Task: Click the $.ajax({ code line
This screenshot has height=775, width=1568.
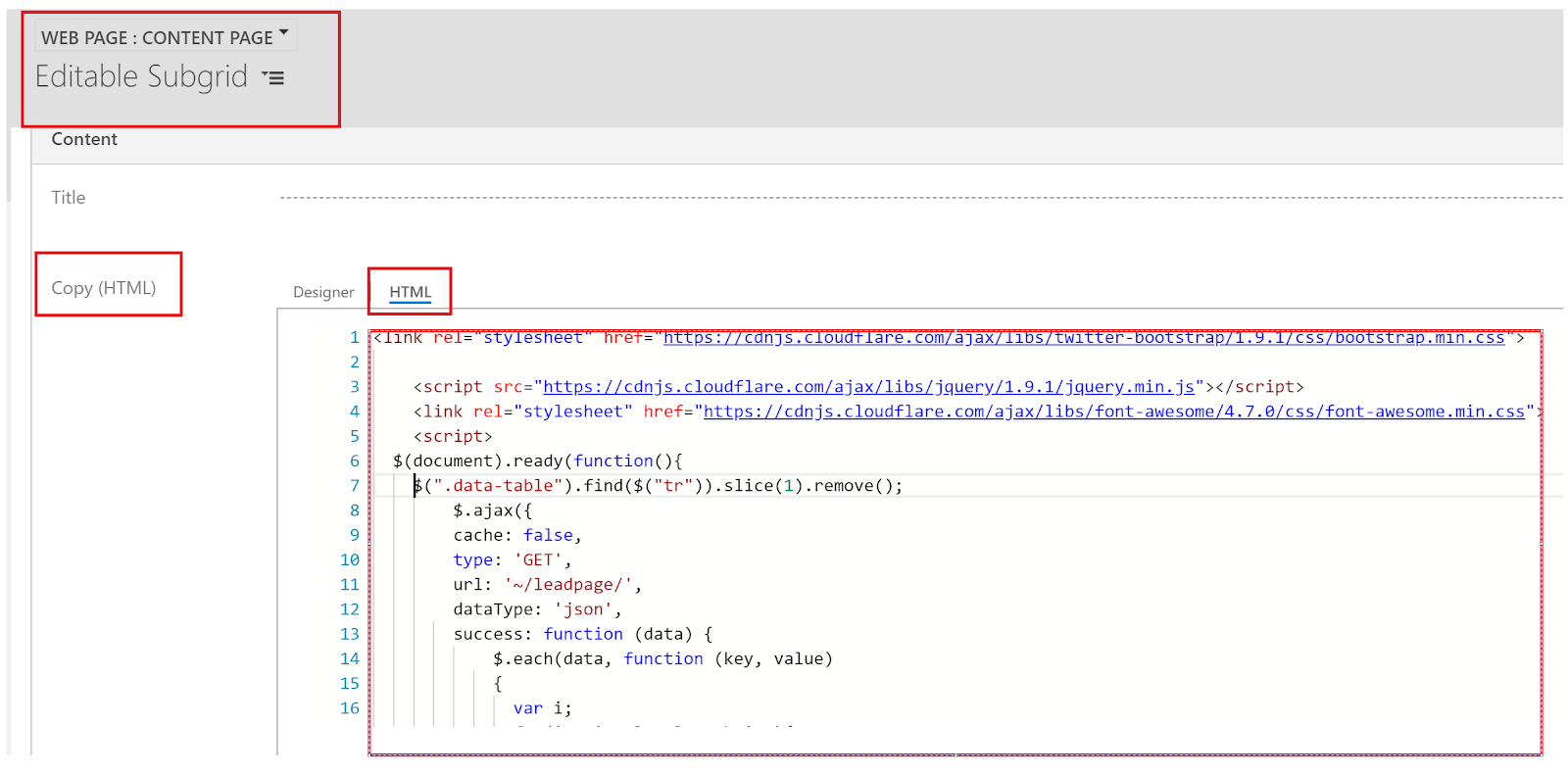Action: tap(492, 510)
